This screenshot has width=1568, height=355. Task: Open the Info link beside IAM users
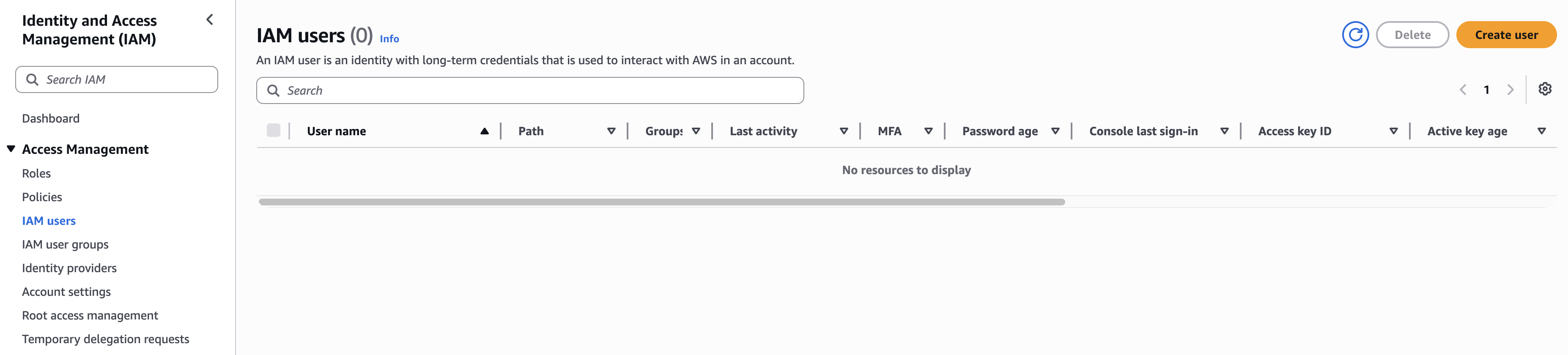[x=389, y=39]
